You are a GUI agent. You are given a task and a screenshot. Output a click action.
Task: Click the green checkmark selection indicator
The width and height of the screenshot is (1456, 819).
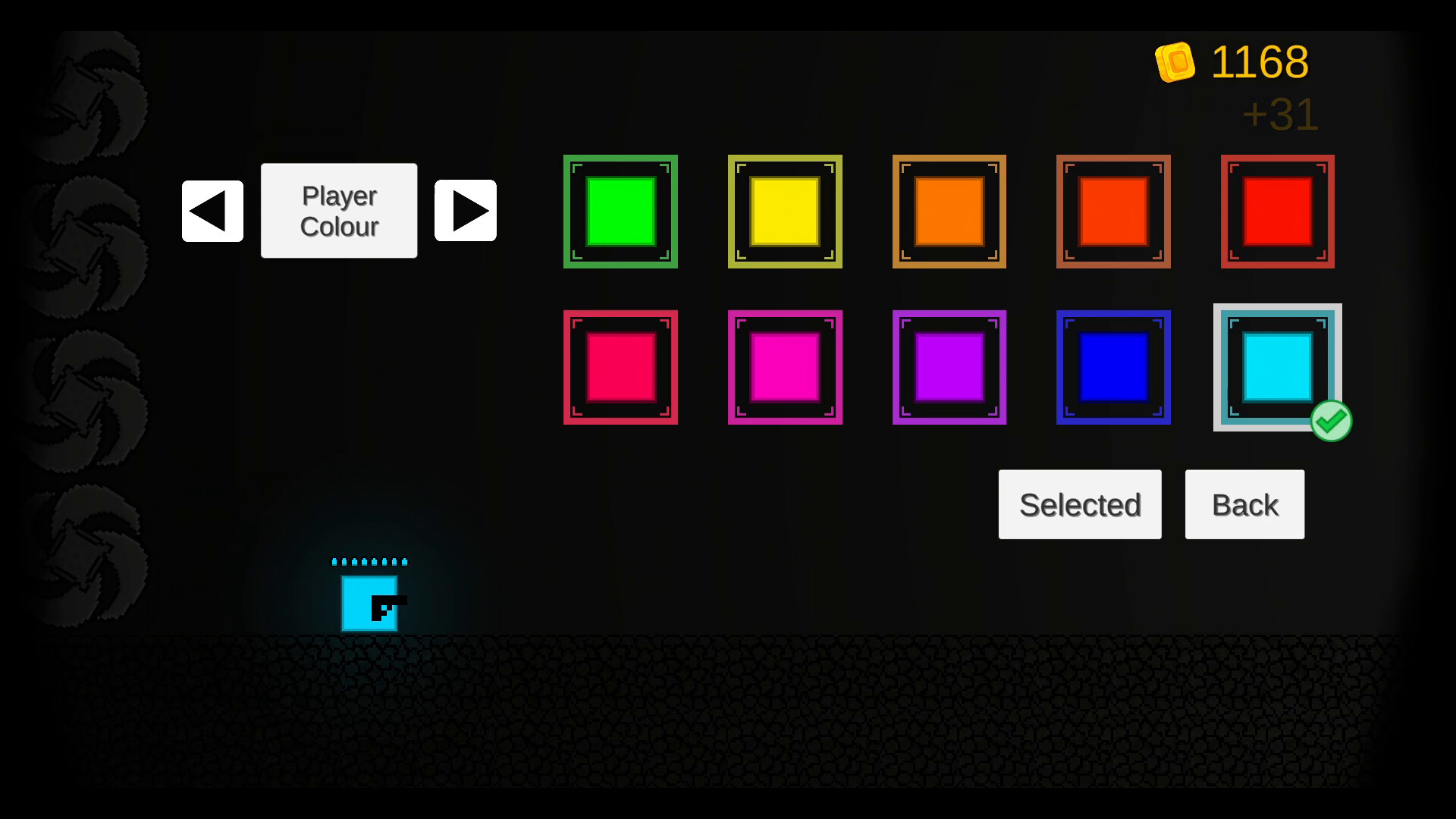(1331, 420)
